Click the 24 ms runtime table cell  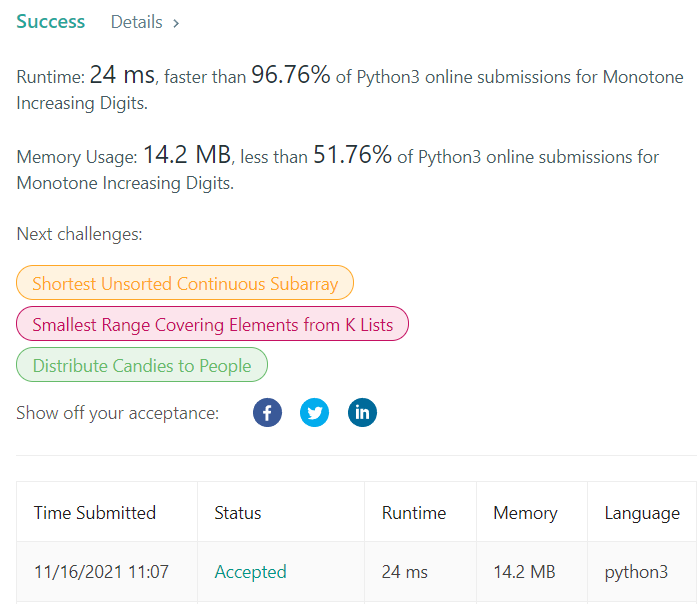click(404, 572)
